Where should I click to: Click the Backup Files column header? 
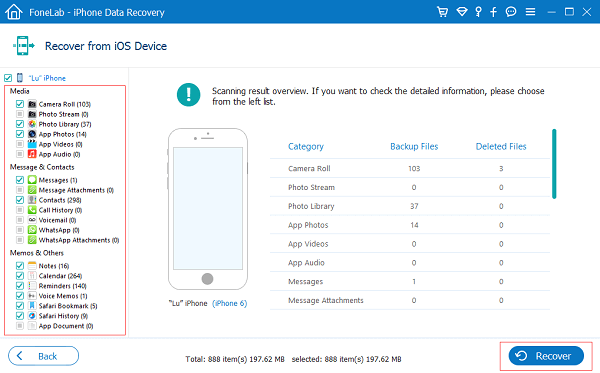[x=414, y=147]
